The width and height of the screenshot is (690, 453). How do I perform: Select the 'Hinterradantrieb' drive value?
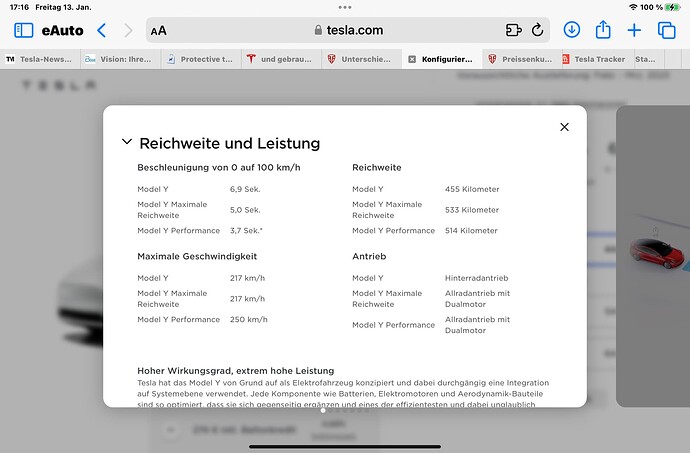coord(477,278)
